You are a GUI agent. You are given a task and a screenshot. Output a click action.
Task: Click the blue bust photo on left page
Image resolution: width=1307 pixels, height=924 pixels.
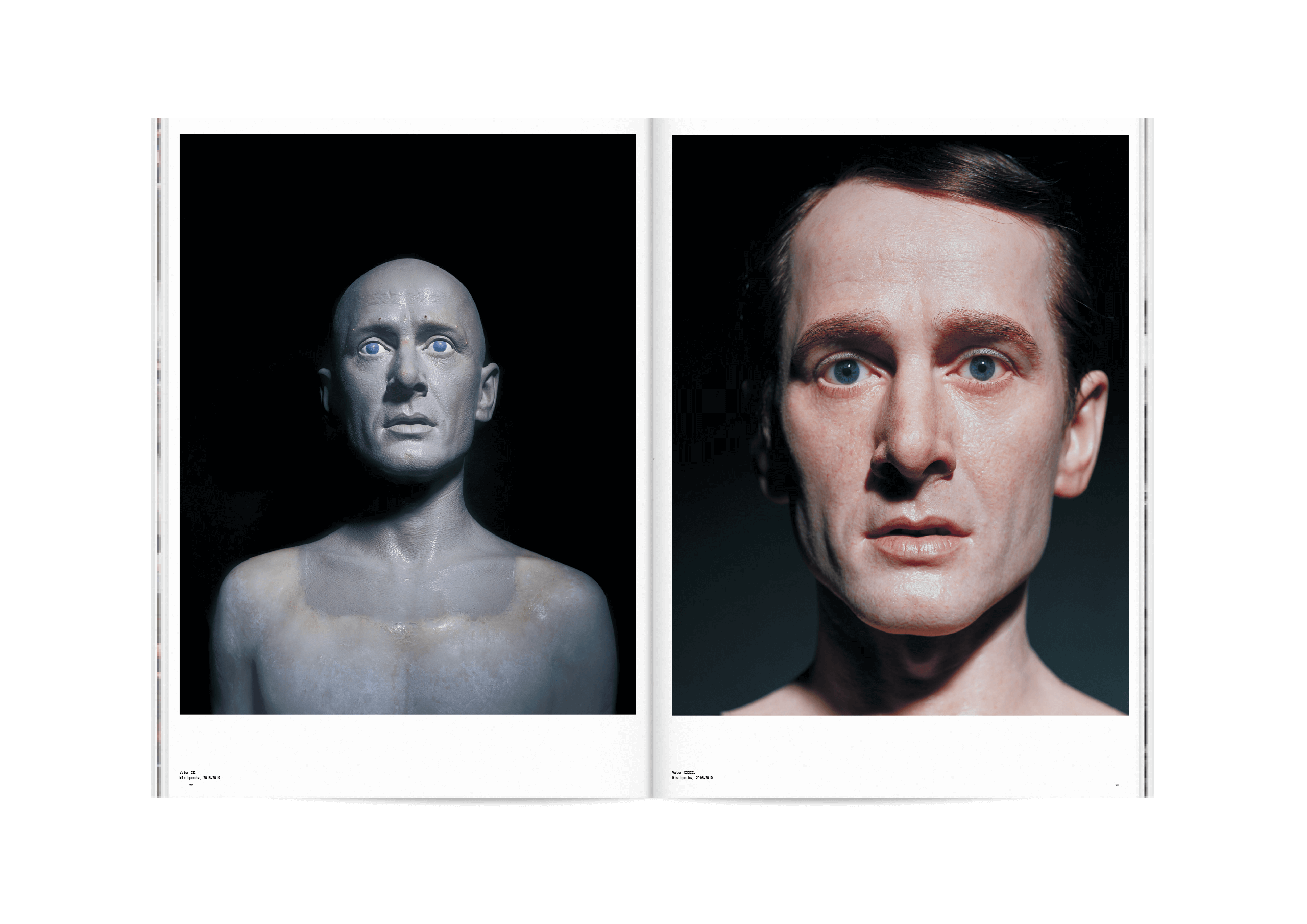(407, 424)
